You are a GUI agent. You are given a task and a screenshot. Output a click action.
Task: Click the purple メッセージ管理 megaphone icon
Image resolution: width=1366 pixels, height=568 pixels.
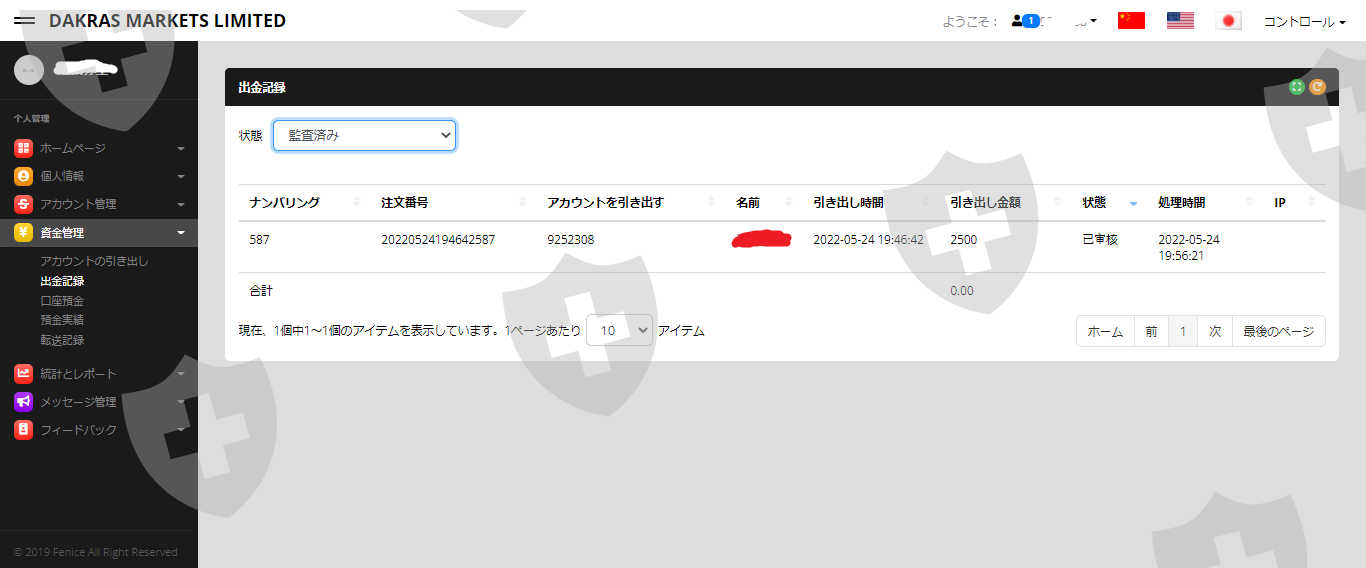(23, 402)
